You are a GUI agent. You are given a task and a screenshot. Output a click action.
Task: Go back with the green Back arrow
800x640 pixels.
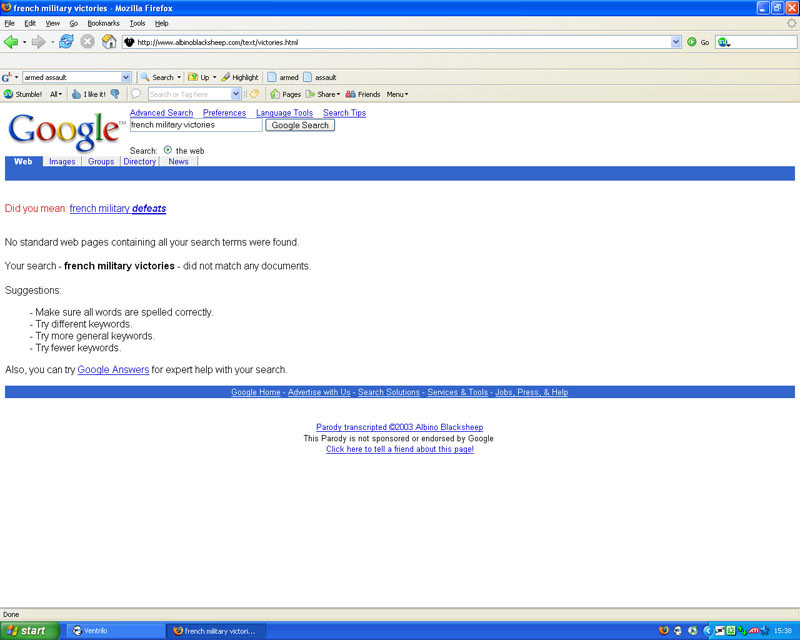tap(11, 42)
